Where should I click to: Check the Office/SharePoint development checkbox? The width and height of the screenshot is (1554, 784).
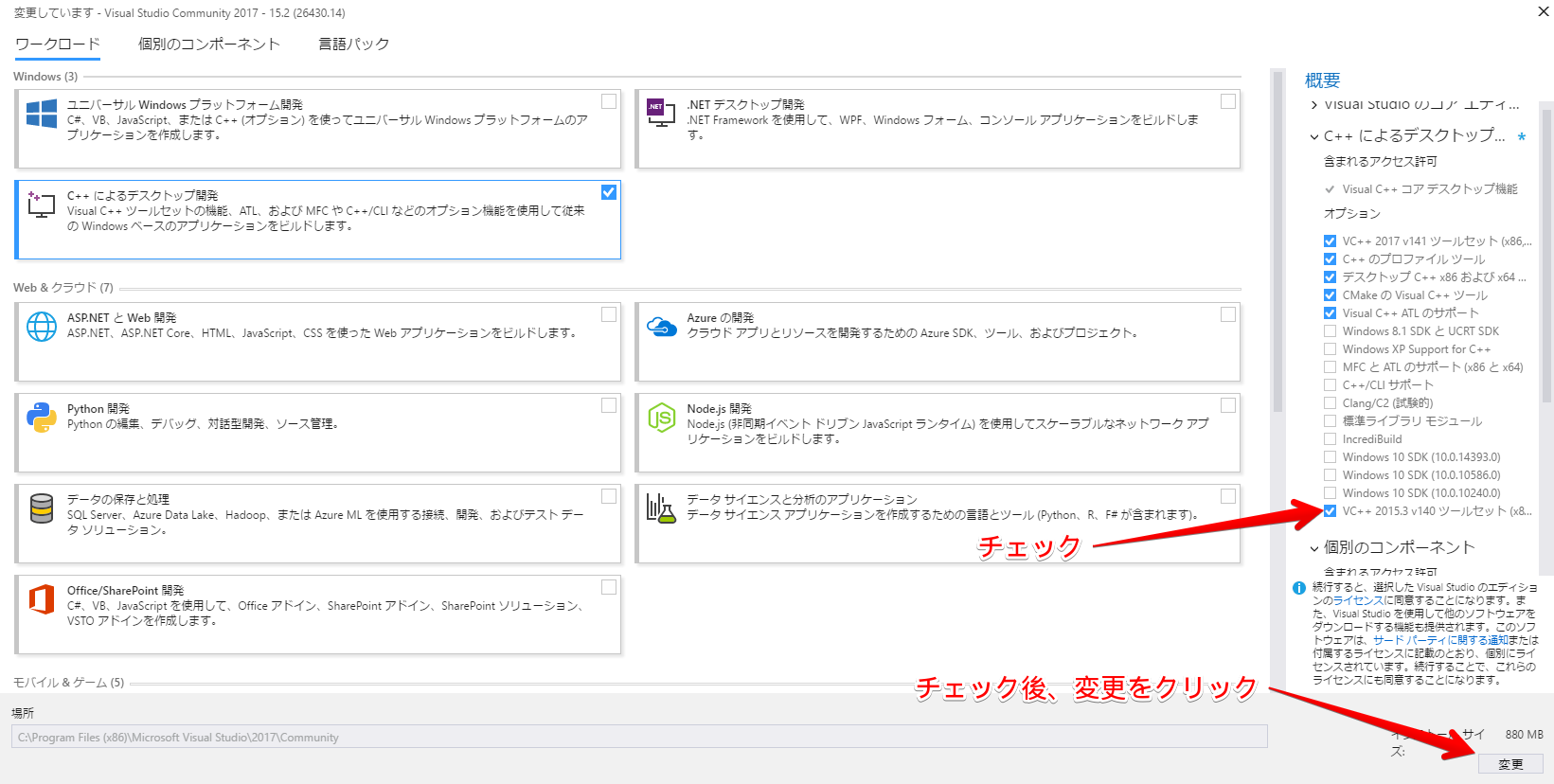coord(609,587)
